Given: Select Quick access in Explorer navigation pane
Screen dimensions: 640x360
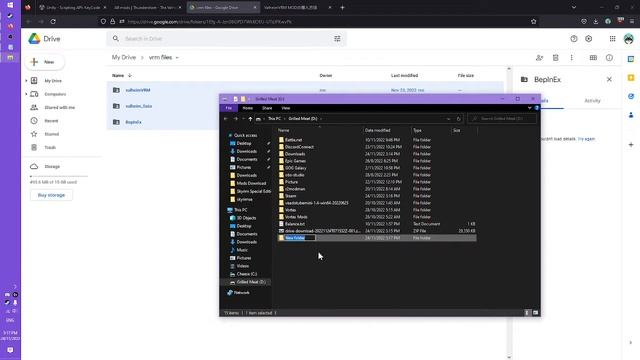Looking at the screenshot, I should pos(245,136).
